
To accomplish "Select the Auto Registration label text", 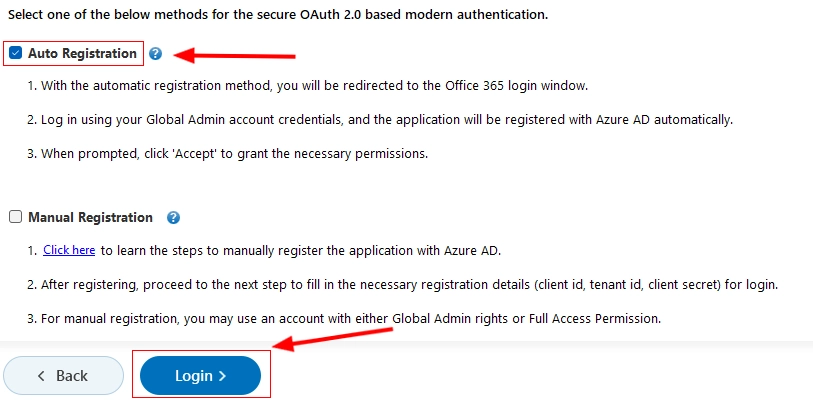I will click(82, 53).
